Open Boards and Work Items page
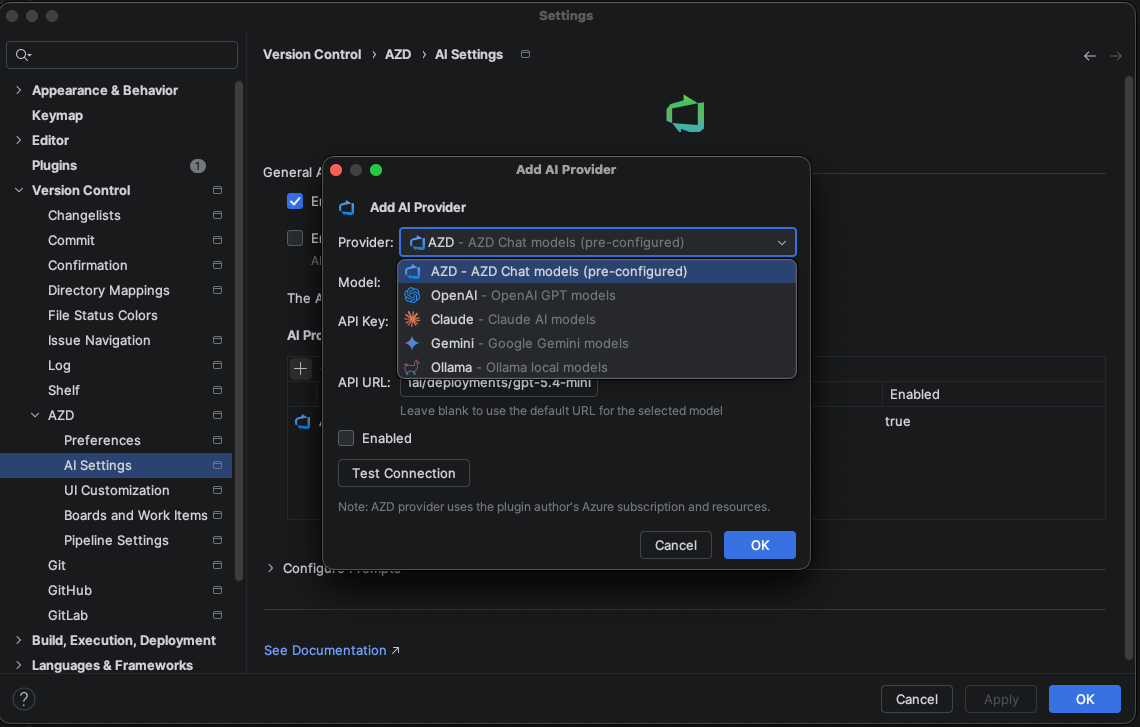The height and width of the screenshot is (727, 1140). (x=135, y=515)
